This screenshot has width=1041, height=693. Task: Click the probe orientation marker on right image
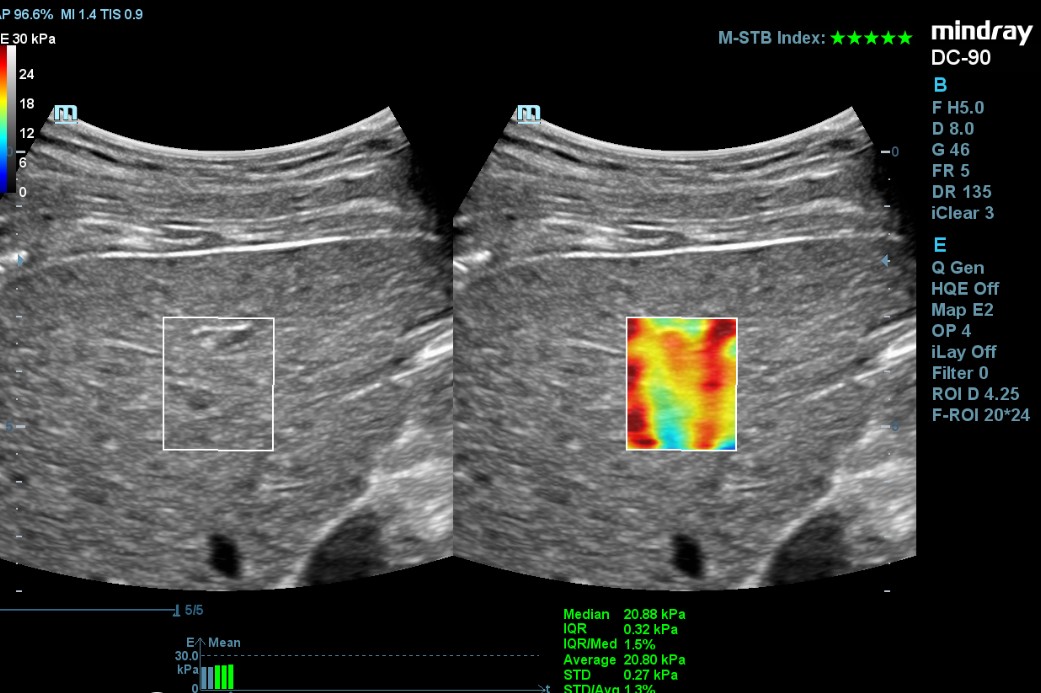coord(529,114)
